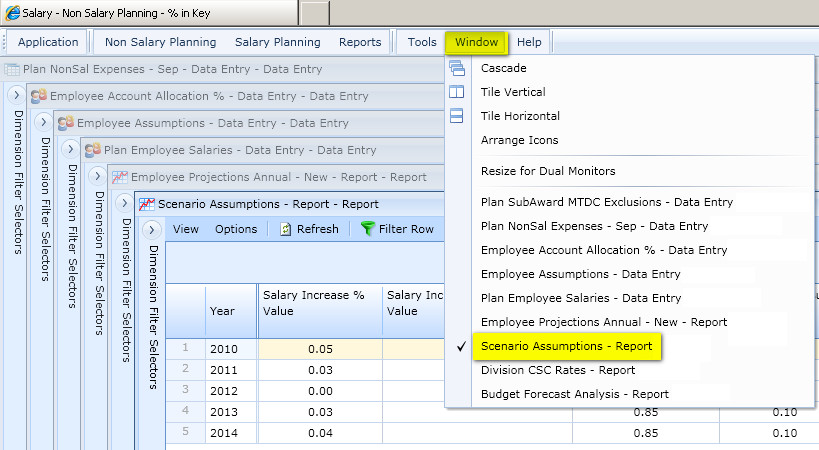This screenshot has width=819, height=450.
Task: Click the 0.04 cell for year 2014
Action: click(320, 433)
